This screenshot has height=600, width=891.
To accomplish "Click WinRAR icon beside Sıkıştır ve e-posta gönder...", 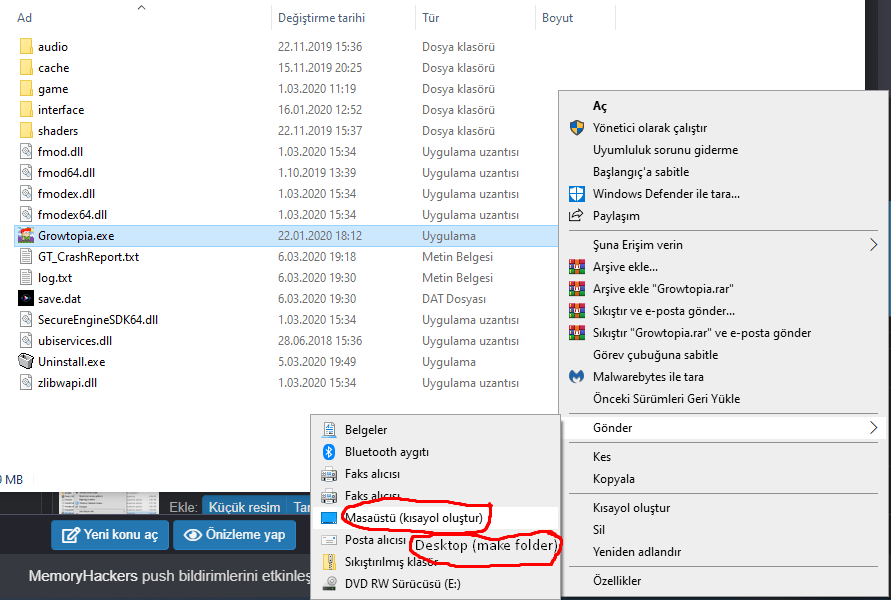I will point(577,311).
